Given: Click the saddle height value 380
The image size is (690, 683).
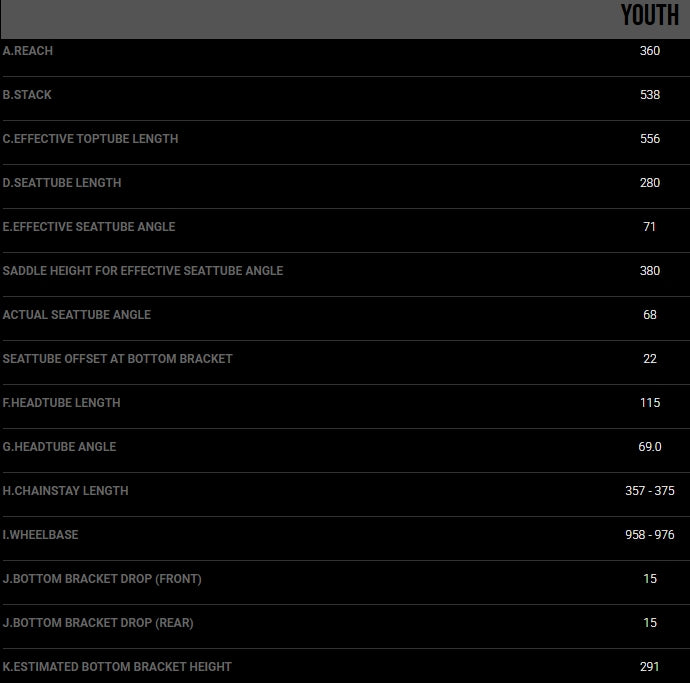Looking at the screenshot, I should [x=650, y=271].
